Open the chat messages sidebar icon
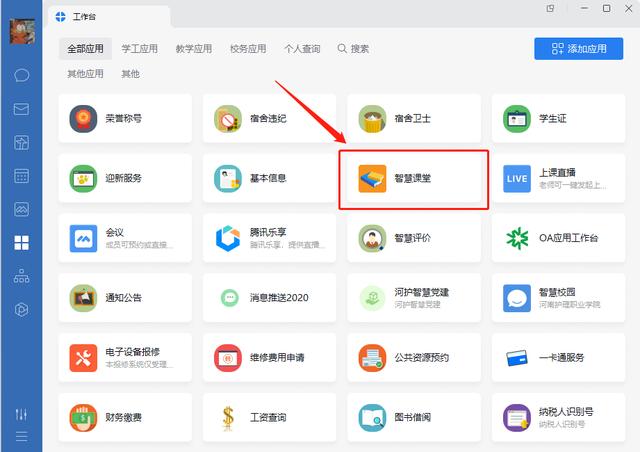 [x=21, y=76]
